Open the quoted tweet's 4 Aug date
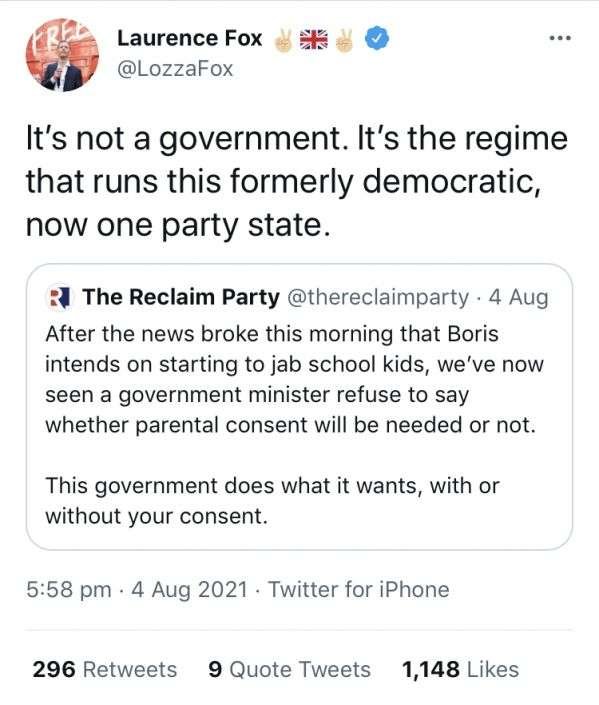 [519, 297]
